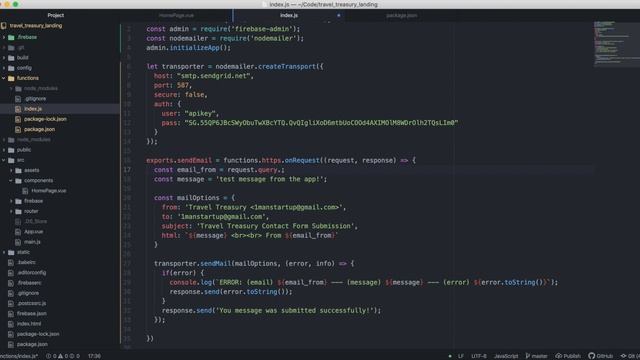The image size is (640, 360).
Task: Click the warnings triangle icon in status bar
Action: [60, 356]
